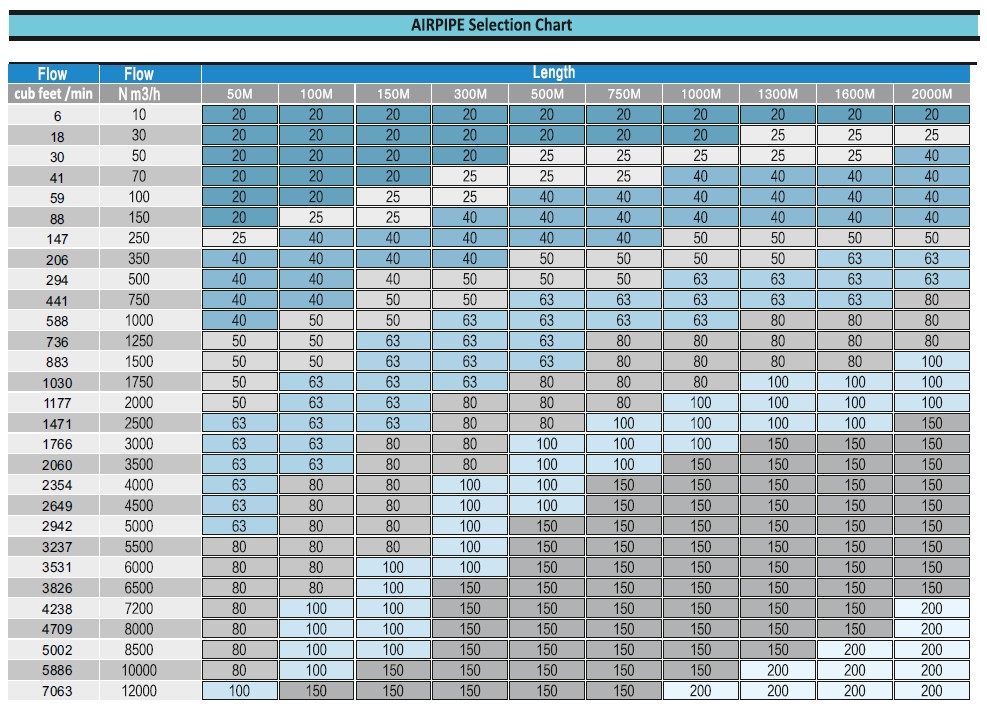The image size is (987, 707).
Task: Click the 1300M length column header
Action: pos(778,94)
